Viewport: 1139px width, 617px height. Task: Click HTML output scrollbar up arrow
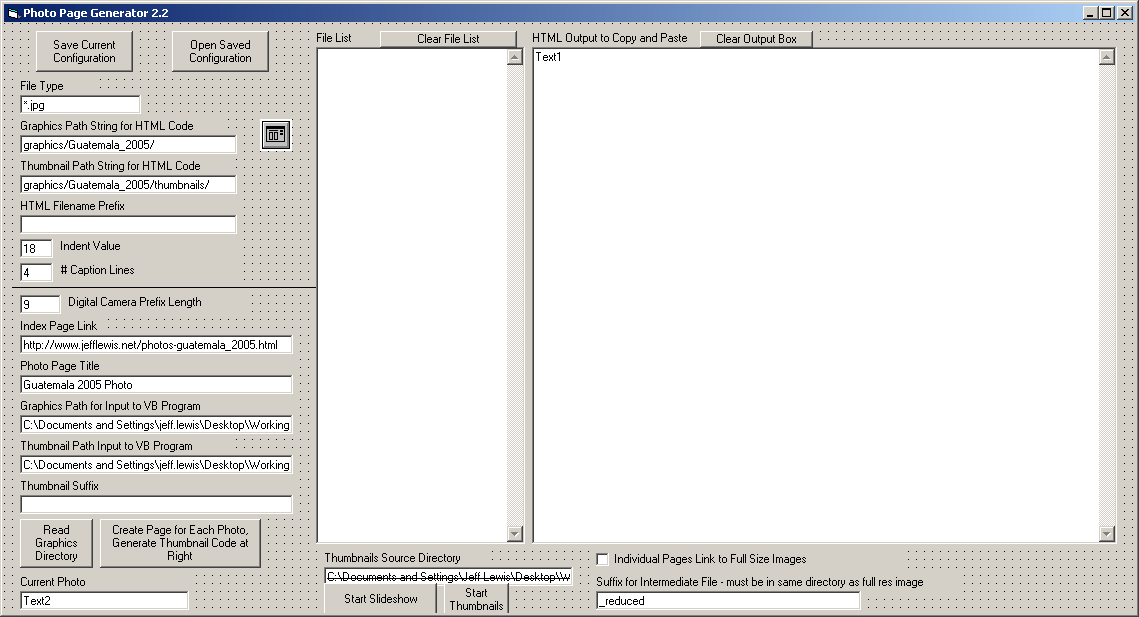pyautogui.click(x=1107, y=57)
